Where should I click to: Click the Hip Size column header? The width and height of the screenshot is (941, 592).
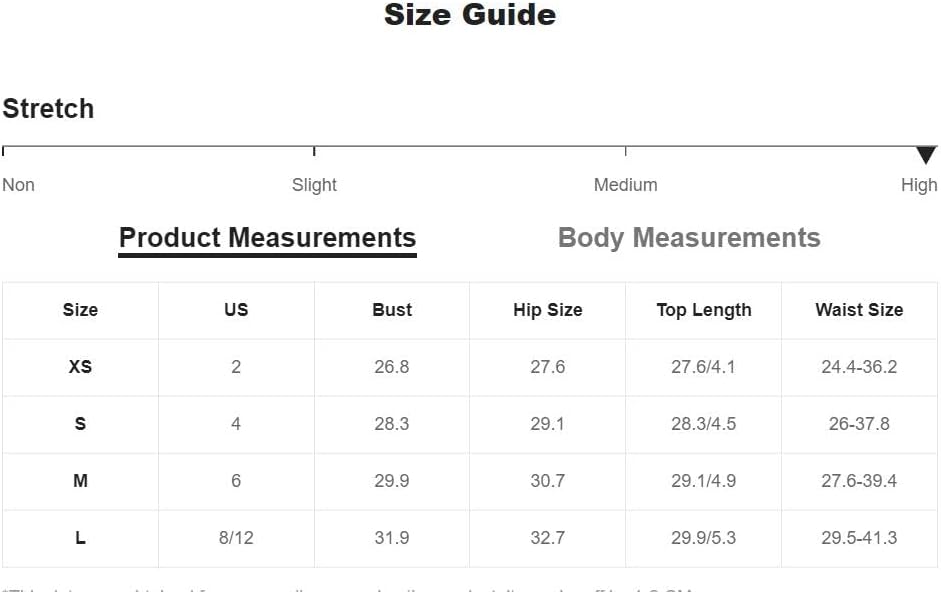click(548, 310)
